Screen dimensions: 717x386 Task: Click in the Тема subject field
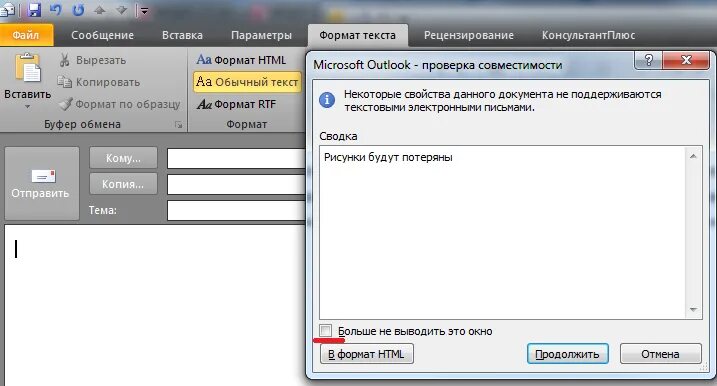236,210
